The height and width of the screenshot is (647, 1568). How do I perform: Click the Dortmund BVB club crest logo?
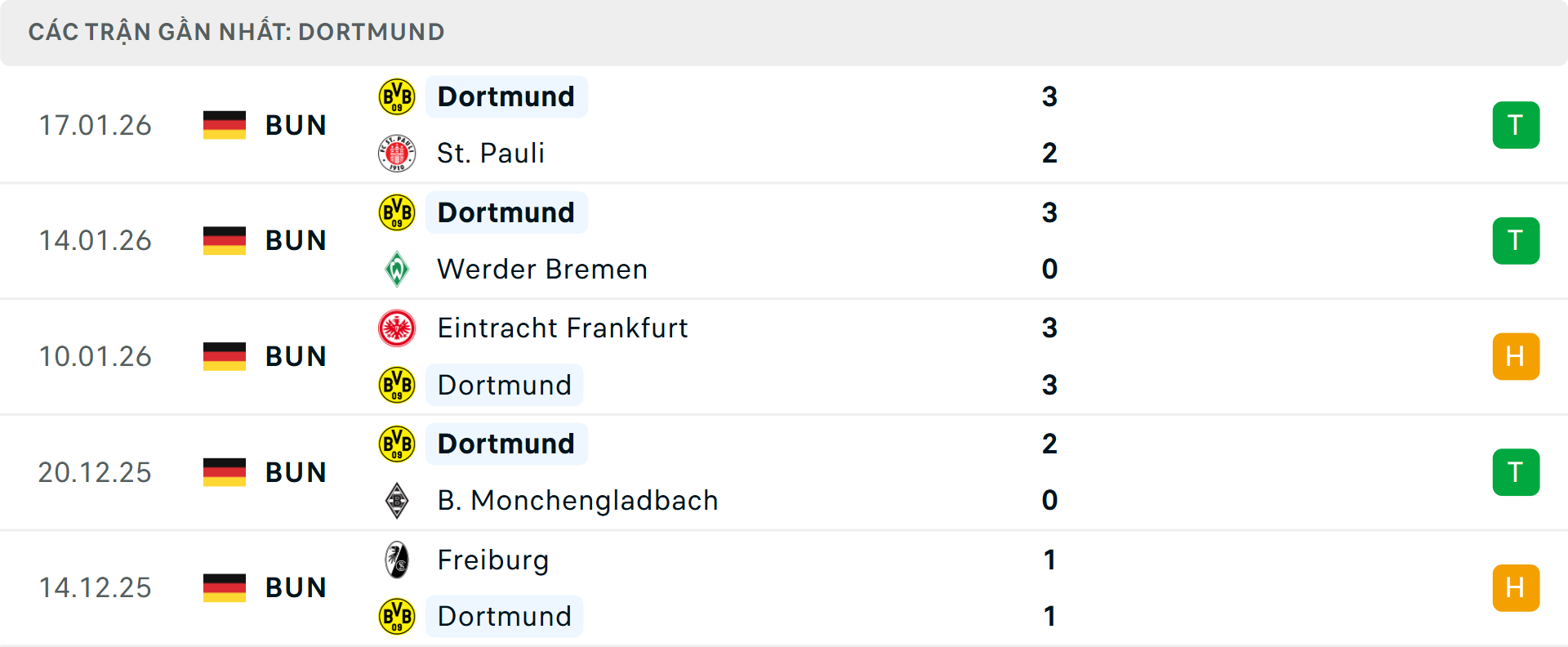tap(395, 96)
